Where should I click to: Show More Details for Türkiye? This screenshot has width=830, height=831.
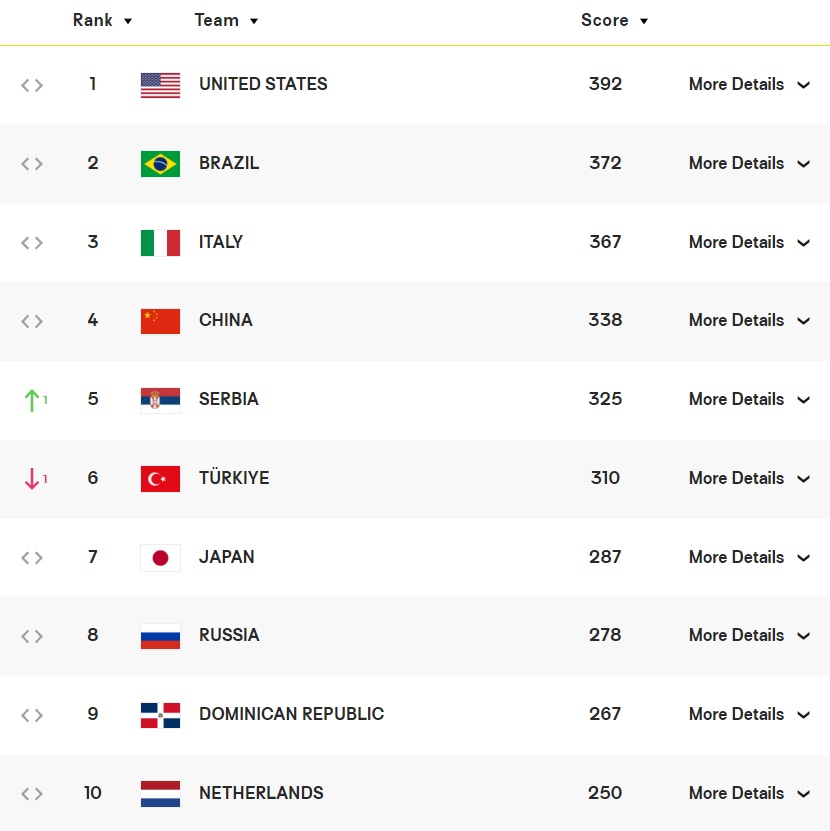pos(748,479)
